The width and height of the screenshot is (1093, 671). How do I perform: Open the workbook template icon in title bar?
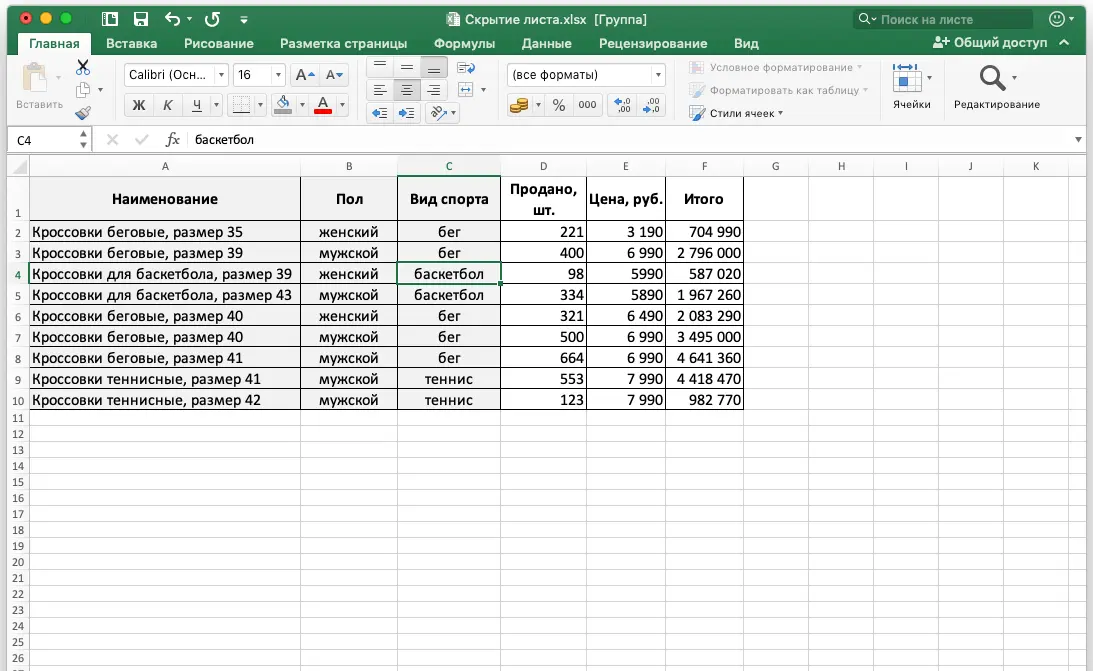click(109, 20)
